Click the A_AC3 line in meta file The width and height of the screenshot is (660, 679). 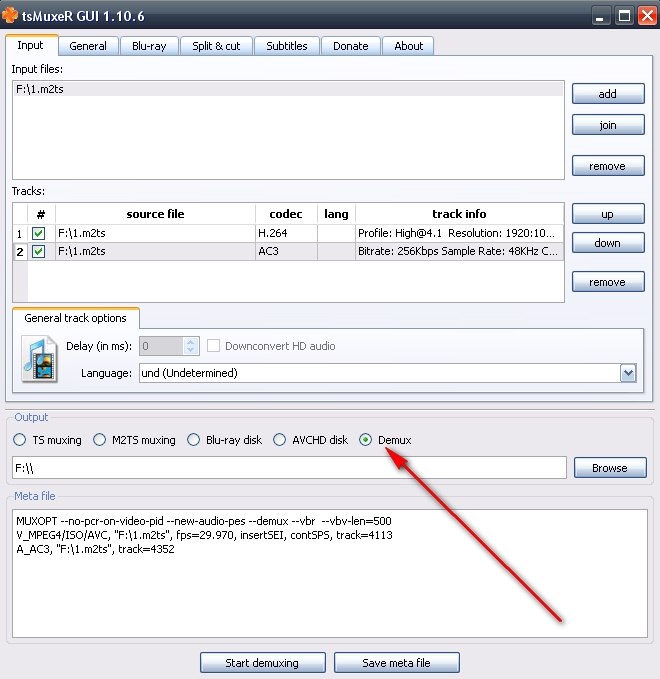click(95, 549)
